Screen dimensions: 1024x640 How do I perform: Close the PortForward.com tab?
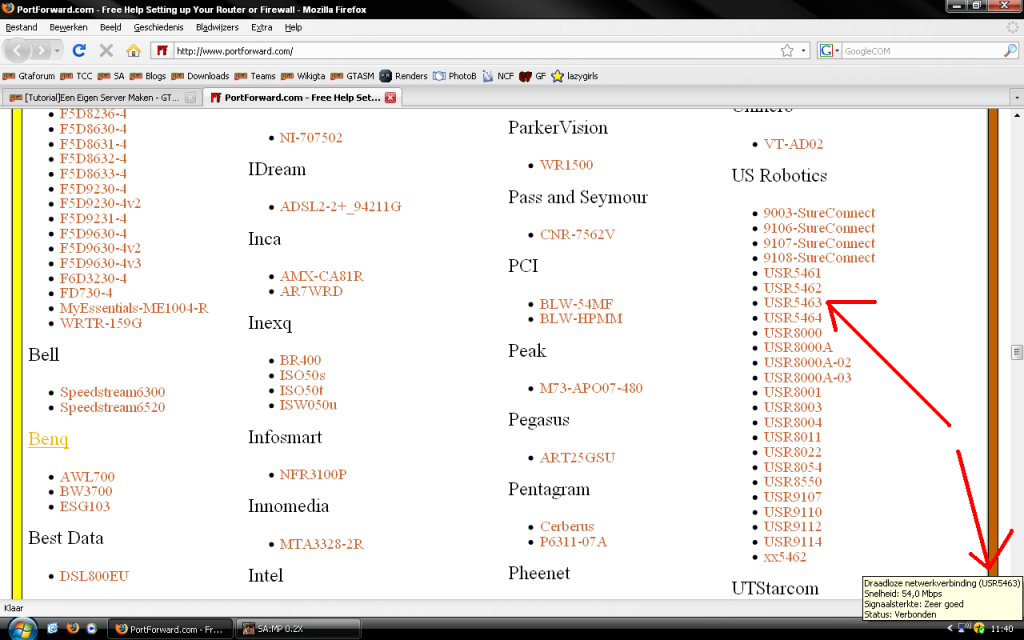pos(390,97)
